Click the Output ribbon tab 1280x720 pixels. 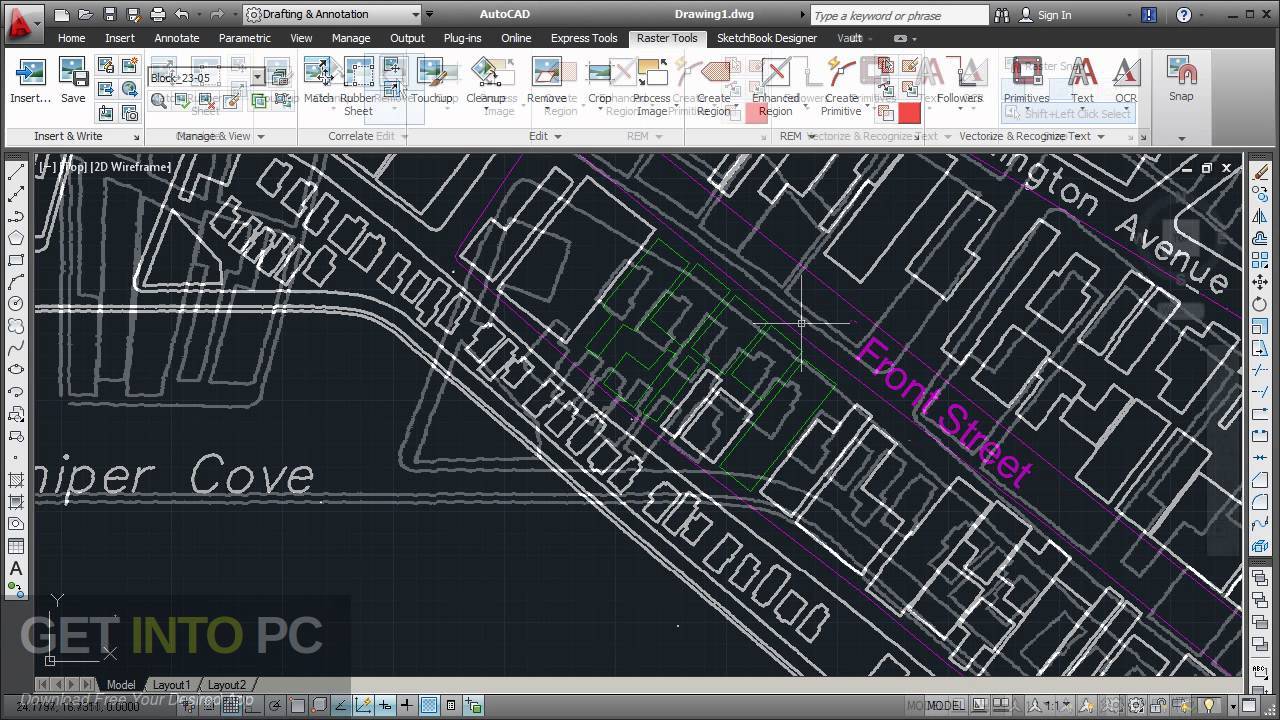(x=407, y=38)
